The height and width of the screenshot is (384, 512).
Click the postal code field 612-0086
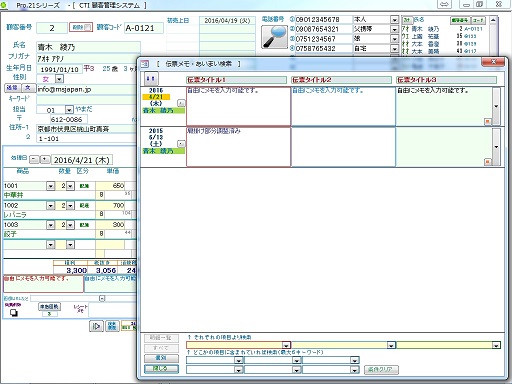point(68,119)
